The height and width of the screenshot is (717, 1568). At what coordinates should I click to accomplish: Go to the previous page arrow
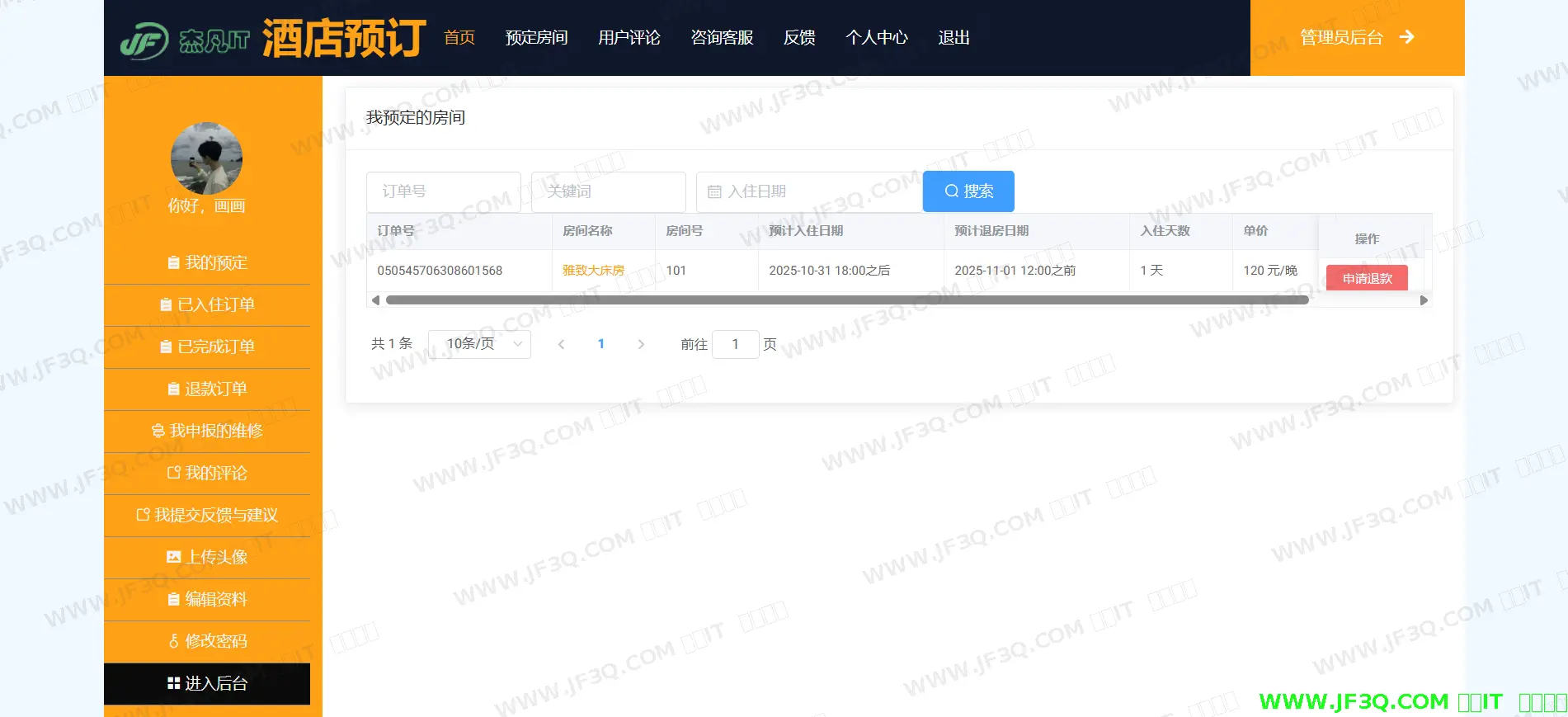click(x=561, y=344)
